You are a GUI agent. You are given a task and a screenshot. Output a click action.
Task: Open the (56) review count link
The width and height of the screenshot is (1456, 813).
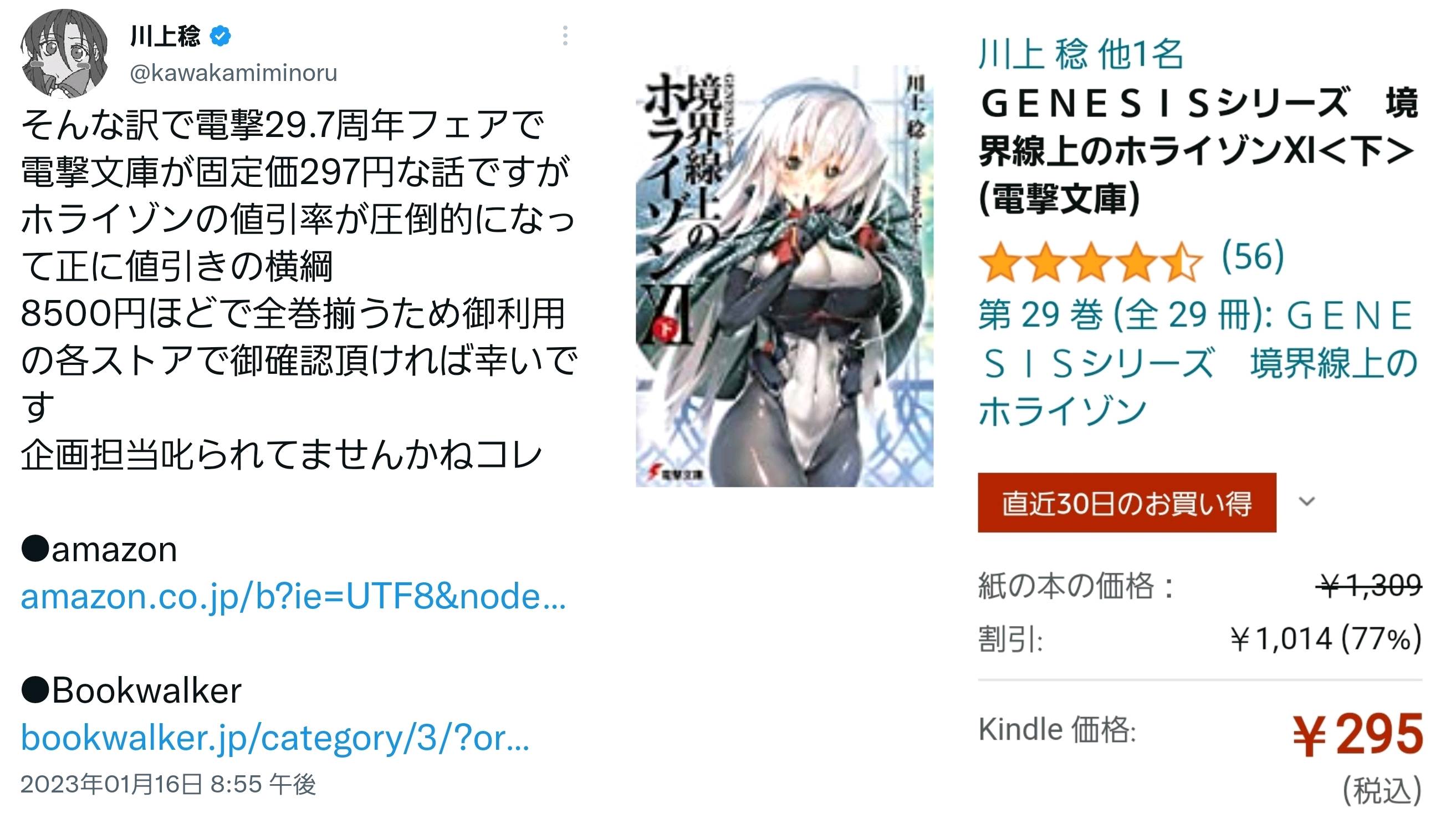[1253, 256]
